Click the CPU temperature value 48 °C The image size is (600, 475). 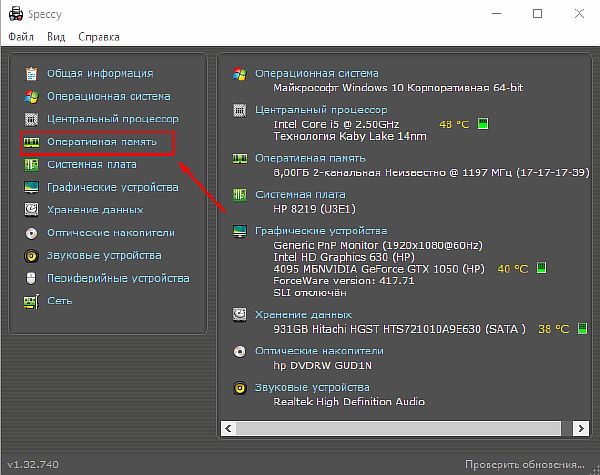click(454, 124)
